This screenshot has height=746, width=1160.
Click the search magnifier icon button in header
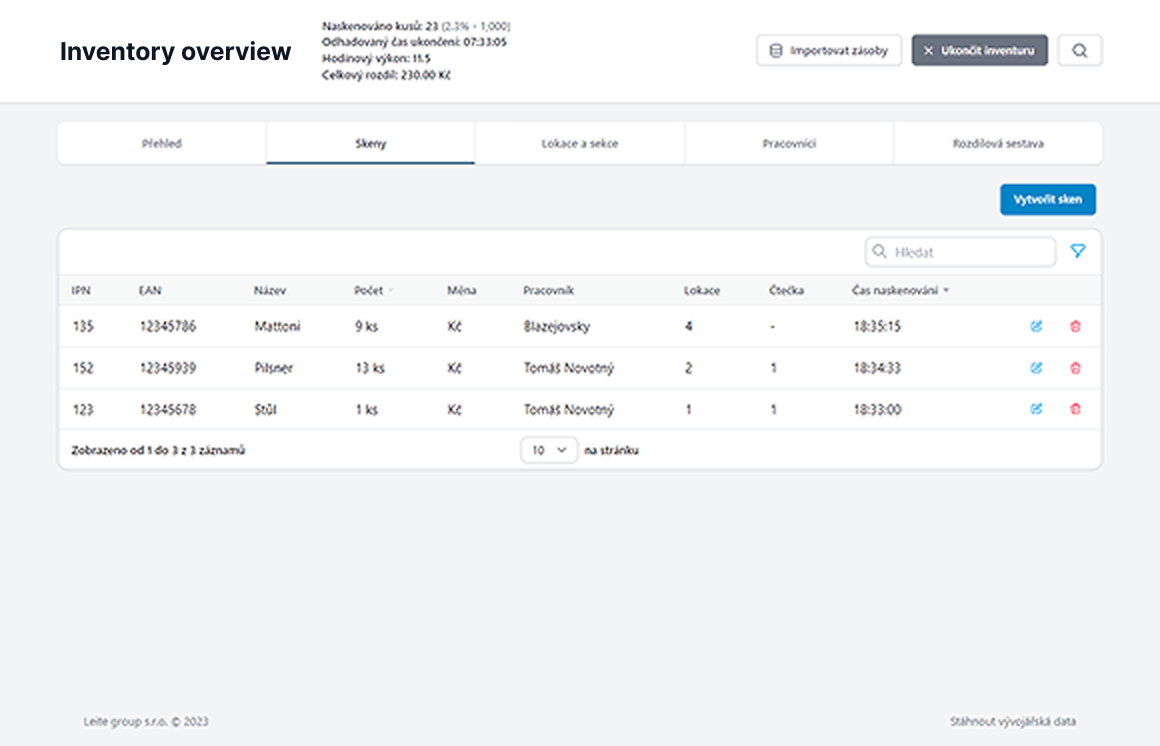pyautogui.click(x=1079, y=51)
